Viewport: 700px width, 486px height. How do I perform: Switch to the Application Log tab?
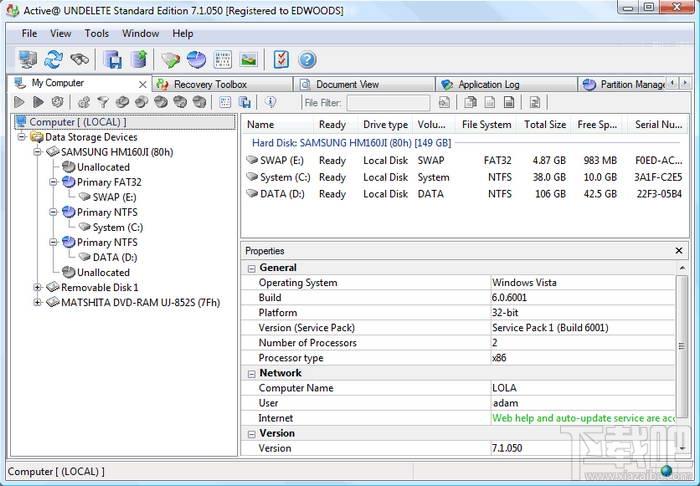[x=506, y=84]
